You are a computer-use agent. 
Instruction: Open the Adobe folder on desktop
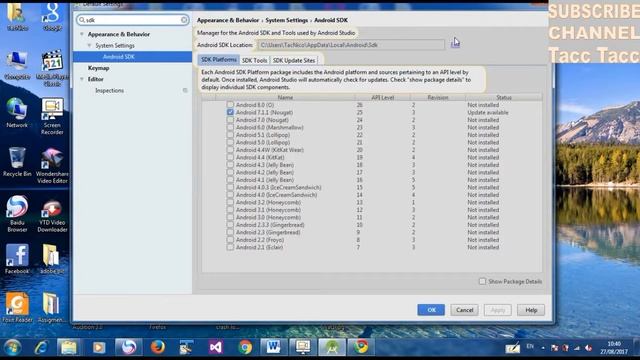[x=51, y=259]
